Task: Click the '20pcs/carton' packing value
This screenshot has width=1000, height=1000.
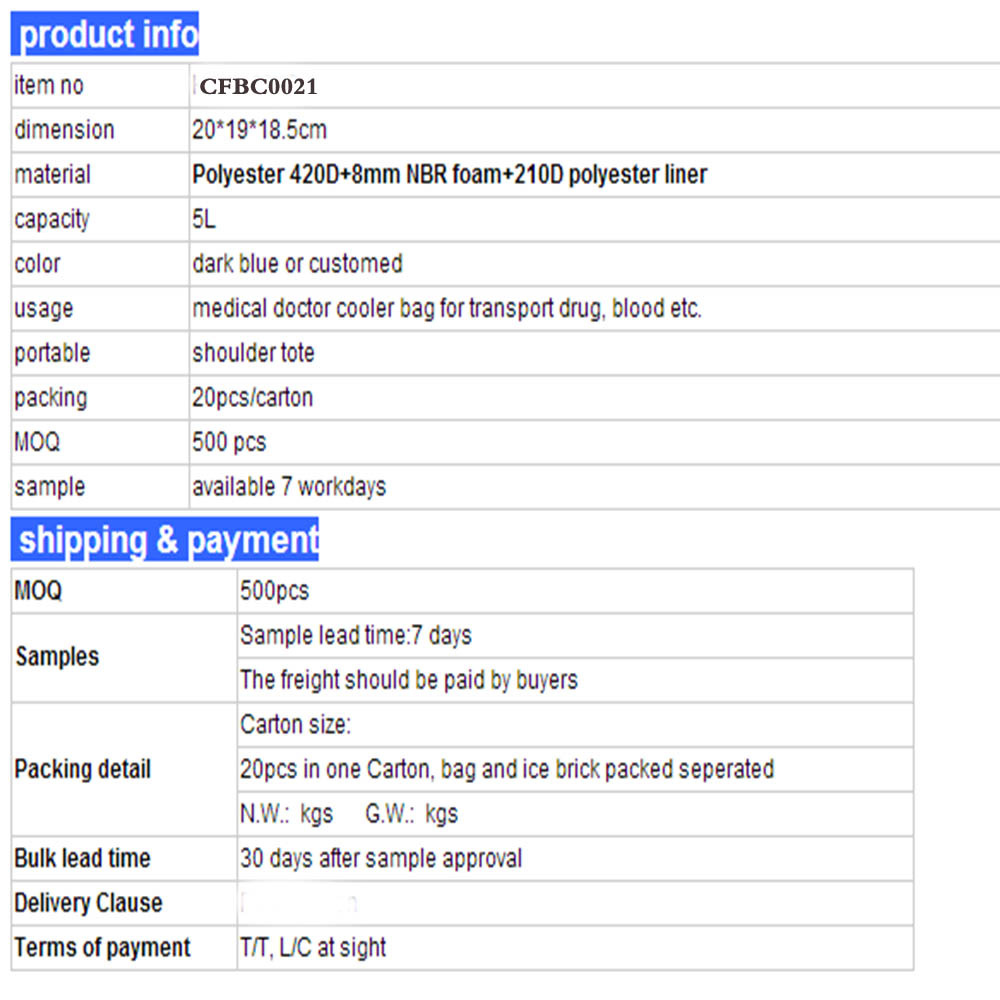Action: 252,398
